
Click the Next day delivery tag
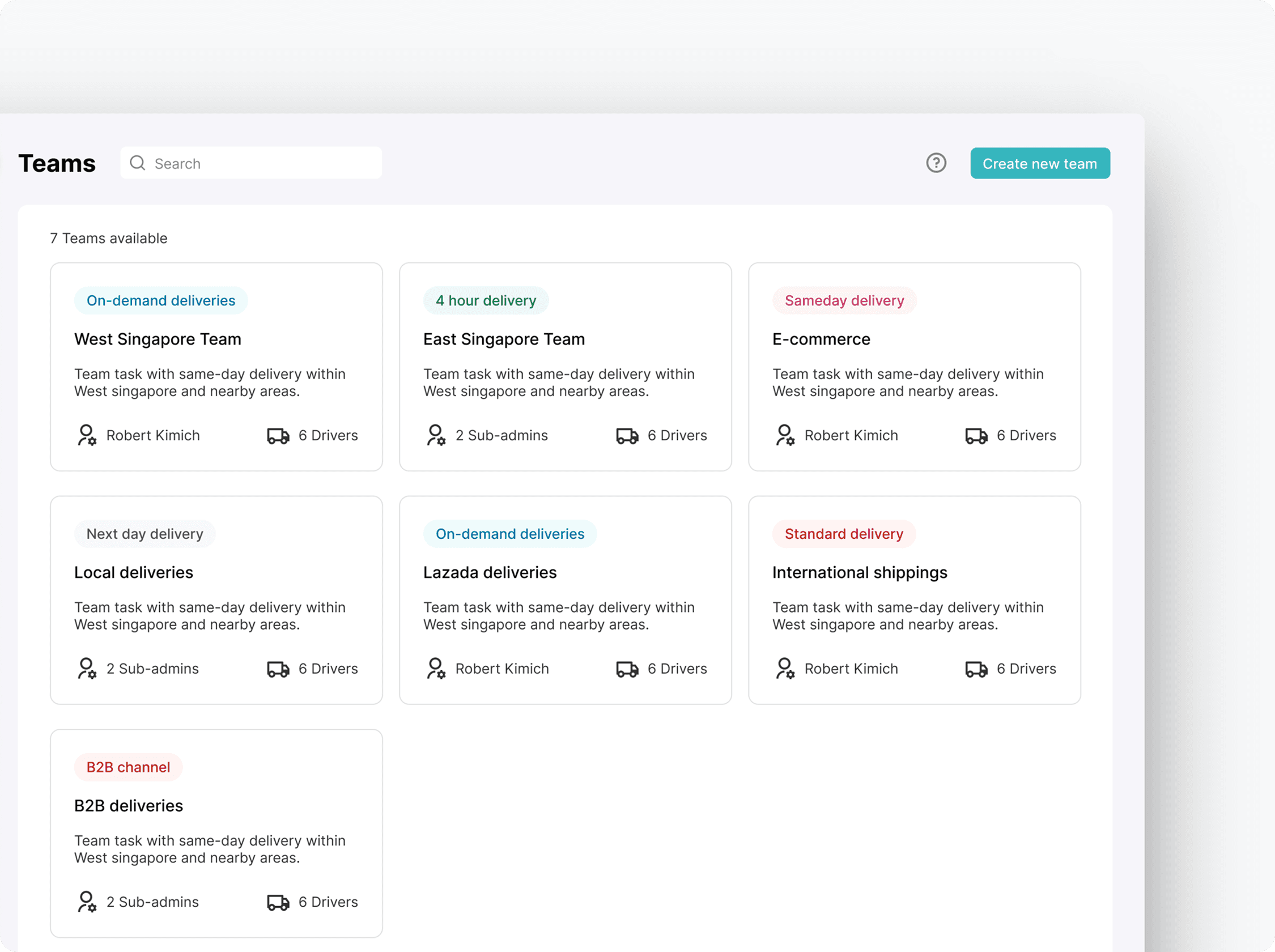point(144,534)
